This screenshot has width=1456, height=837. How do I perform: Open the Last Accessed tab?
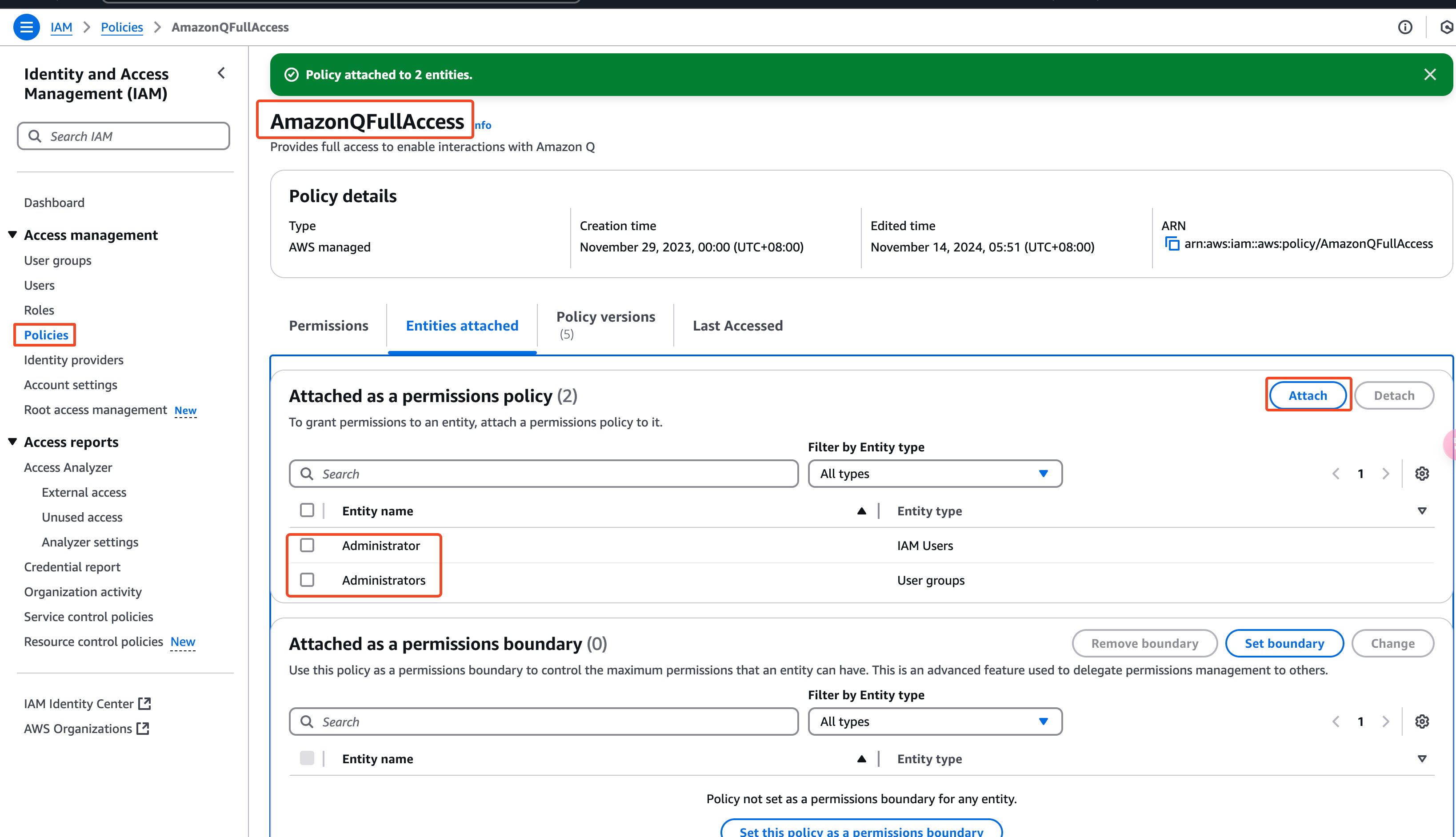tap(737, 325)
